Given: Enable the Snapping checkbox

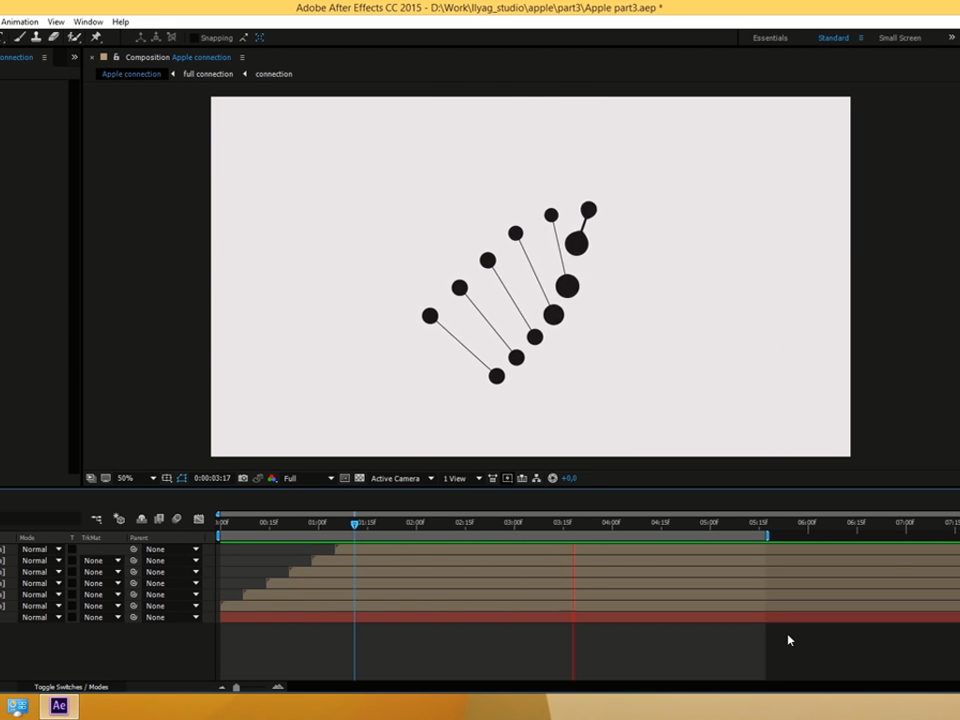Looking at the screenshot, I should click(194, 38).
